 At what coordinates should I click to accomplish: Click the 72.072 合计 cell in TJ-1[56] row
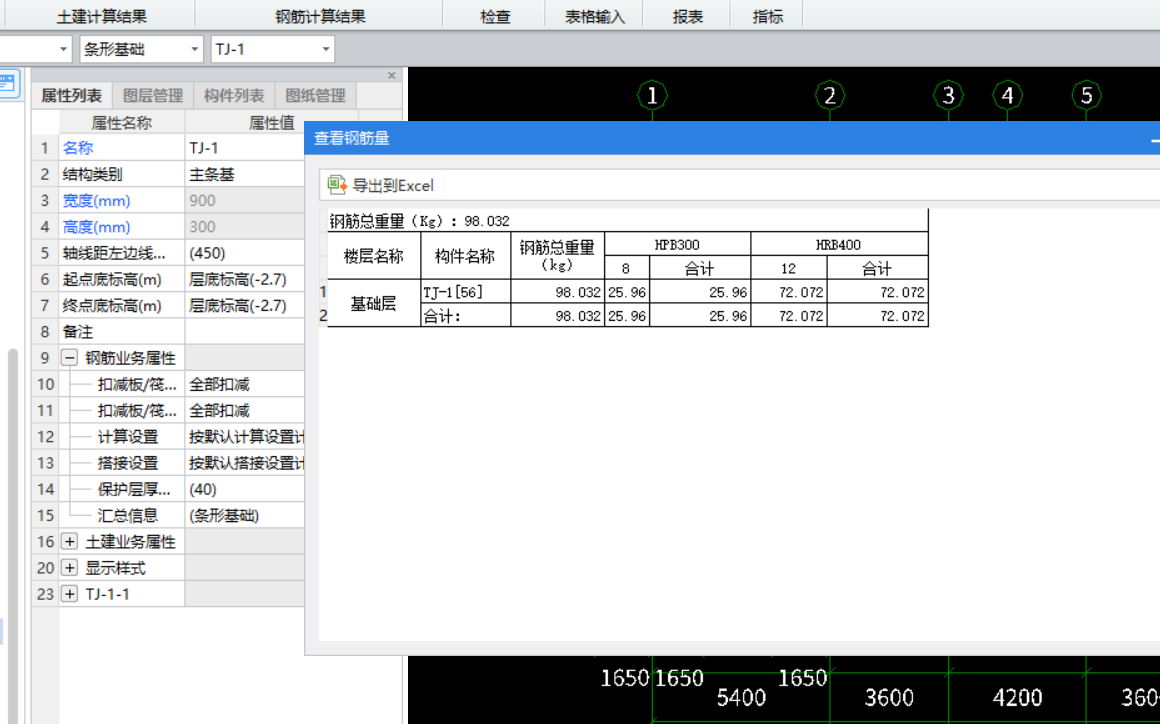click(x=877, y=292)
